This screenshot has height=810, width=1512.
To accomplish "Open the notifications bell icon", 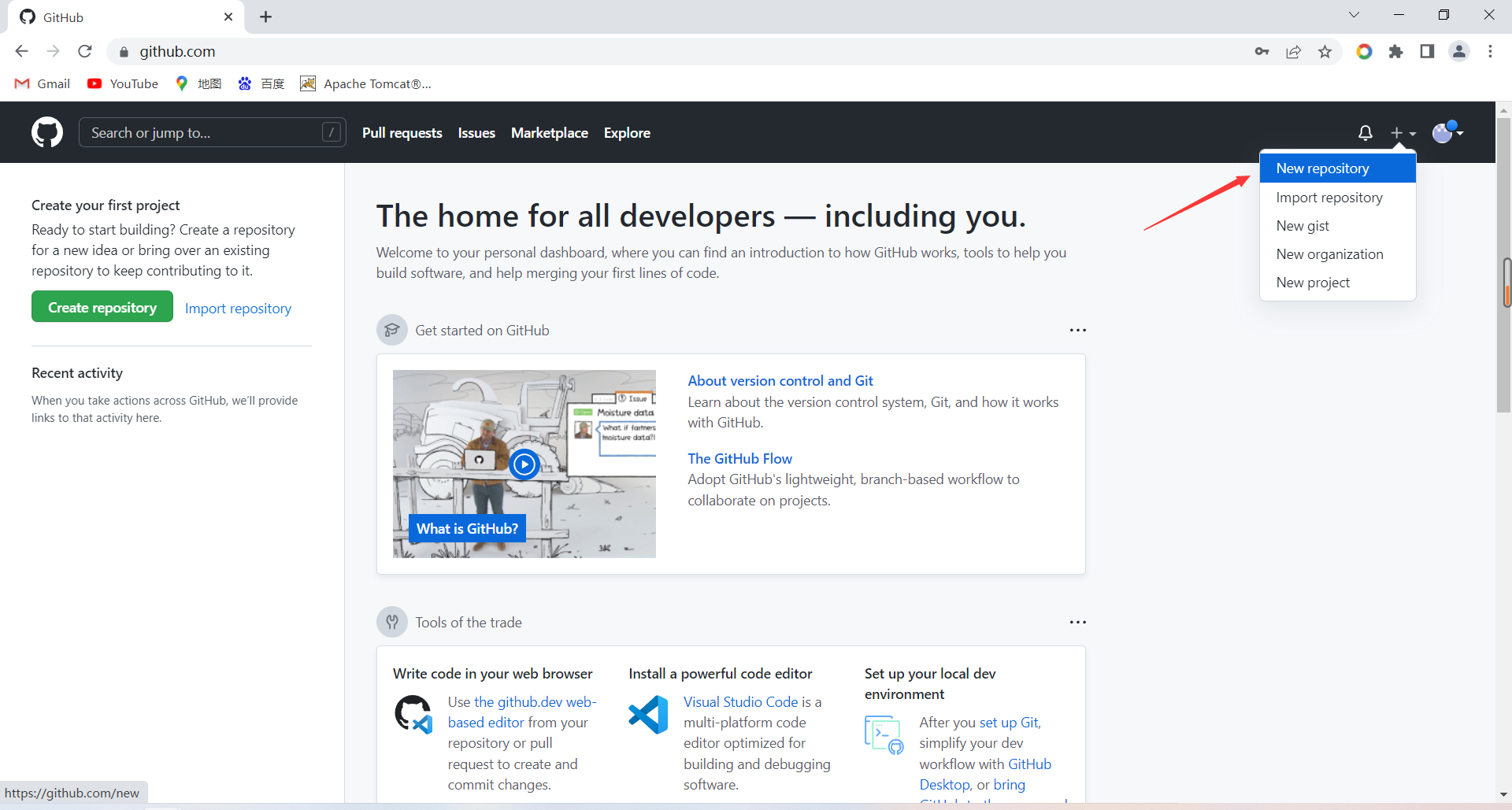I will (1366, 133).
